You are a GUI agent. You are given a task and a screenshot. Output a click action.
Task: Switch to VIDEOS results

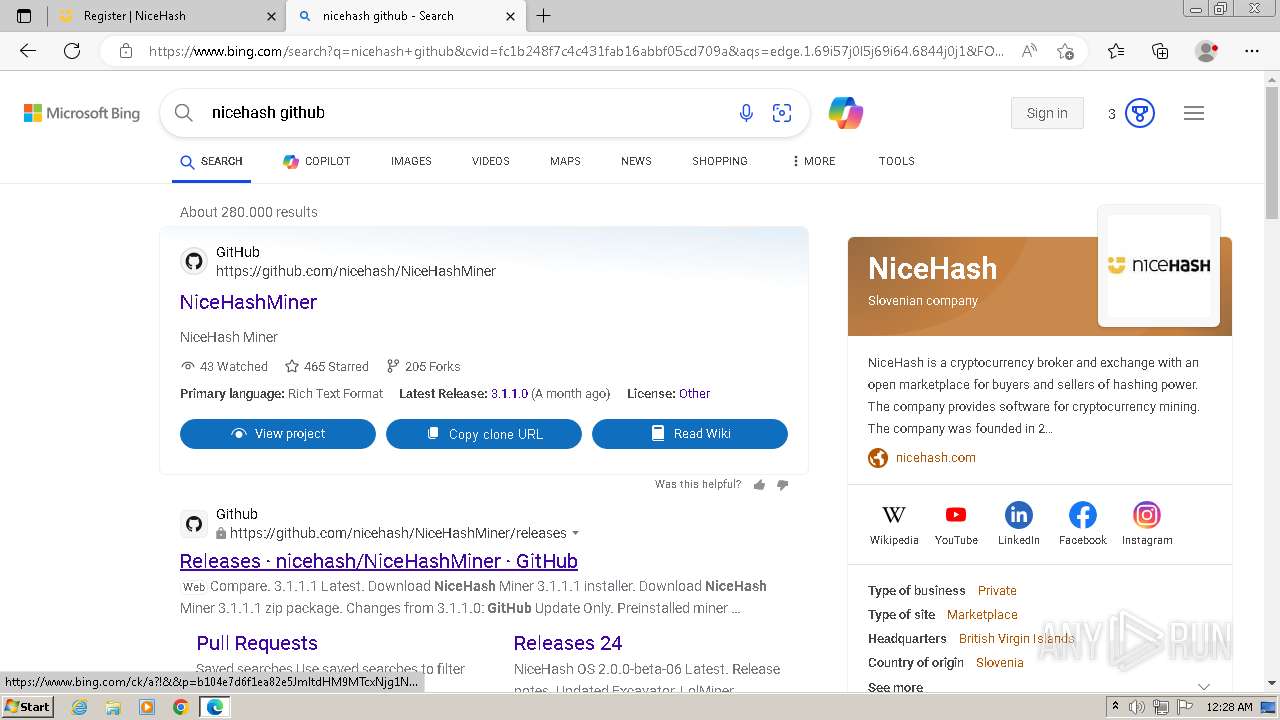(x=491, y=161)
